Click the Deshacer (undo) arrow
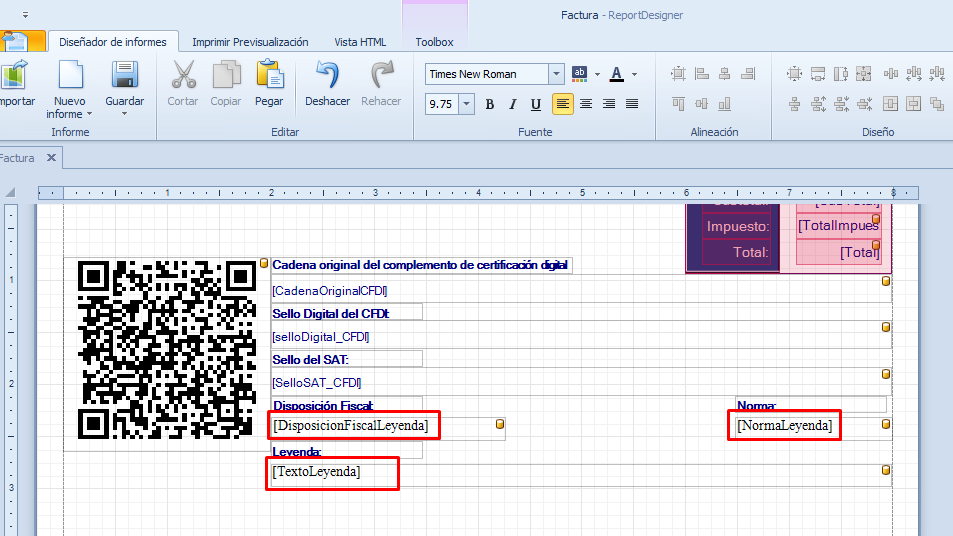953x536 pixels. pos(327,75)
